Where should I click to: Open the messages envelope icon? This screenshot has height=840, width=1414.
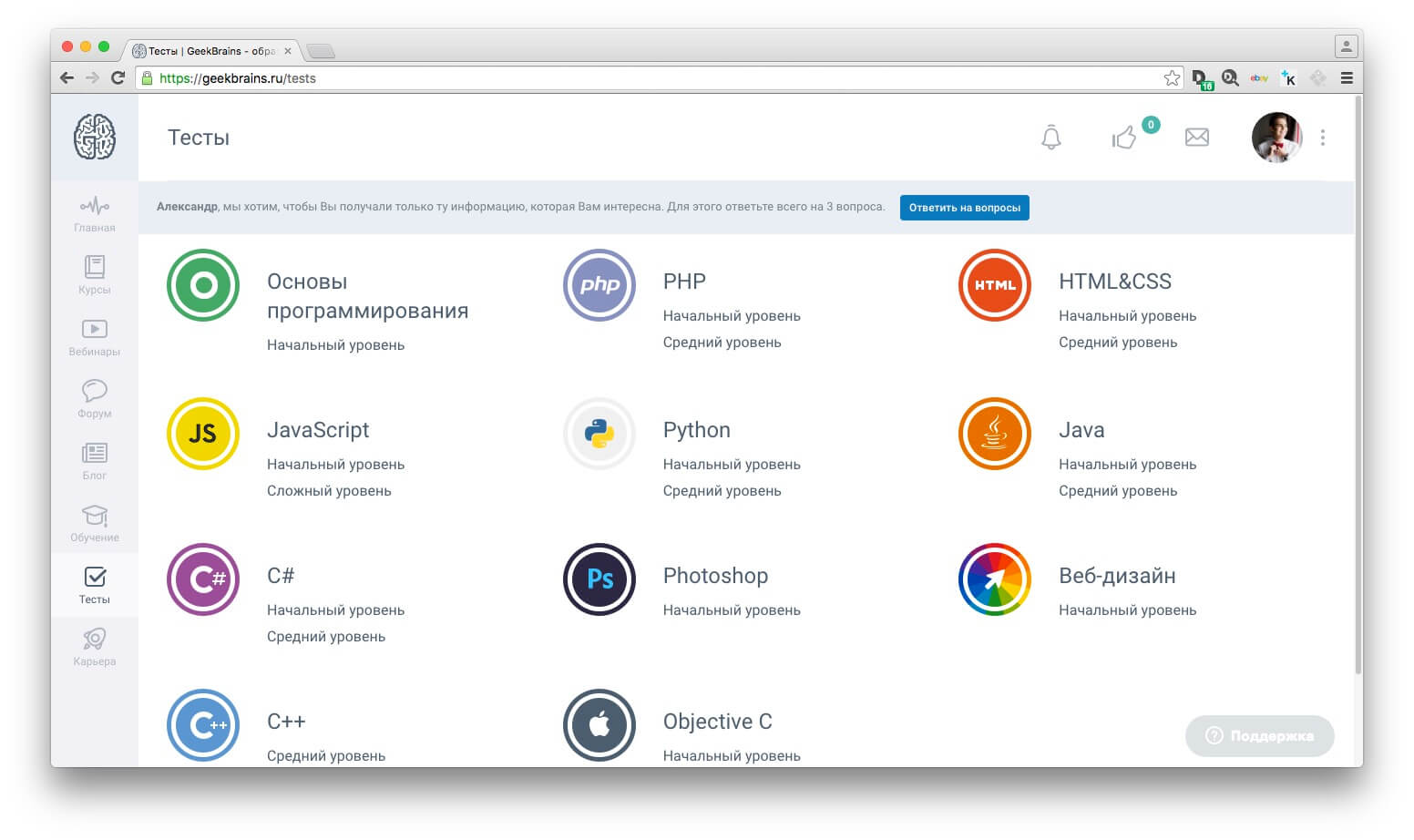coord(1197,138)
